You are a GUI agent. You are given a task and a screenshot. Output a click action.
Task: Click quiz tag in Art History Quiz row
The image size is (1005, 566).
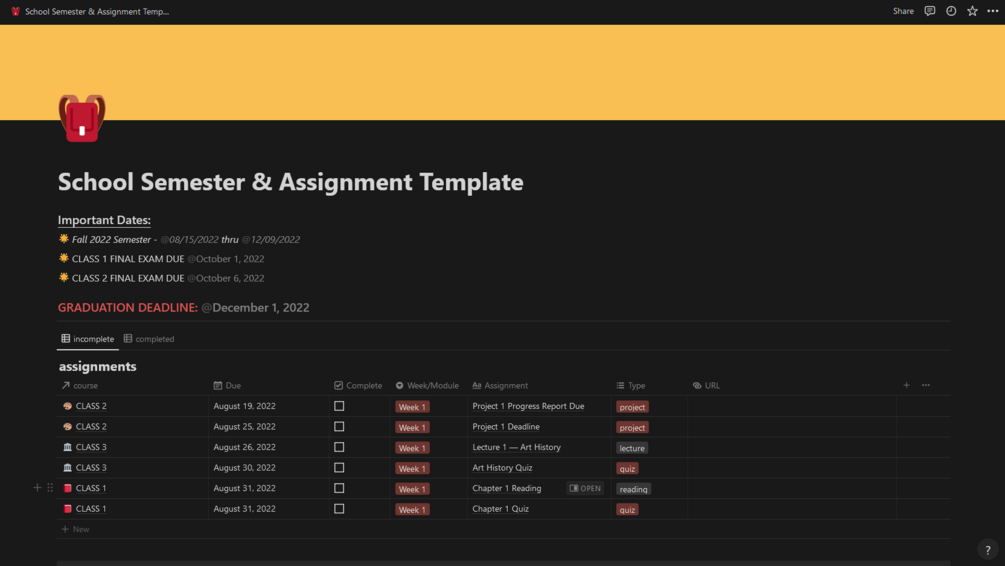[x=627, y=468]
